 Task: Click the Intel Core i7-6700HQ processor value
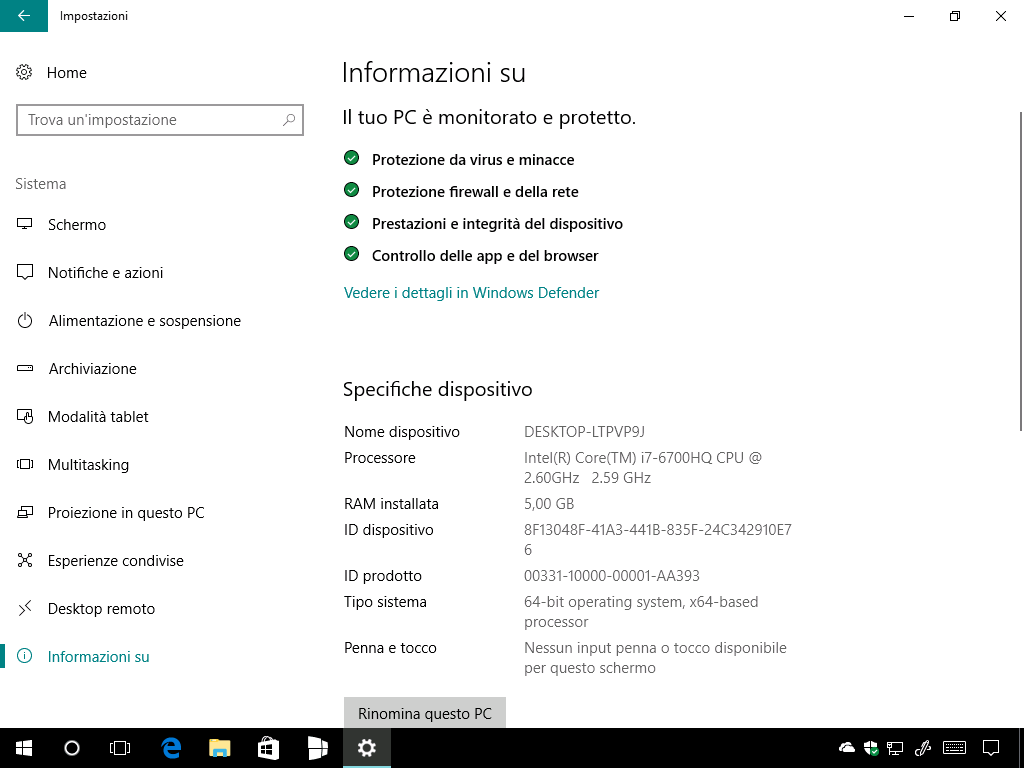[x=643, y=468]
